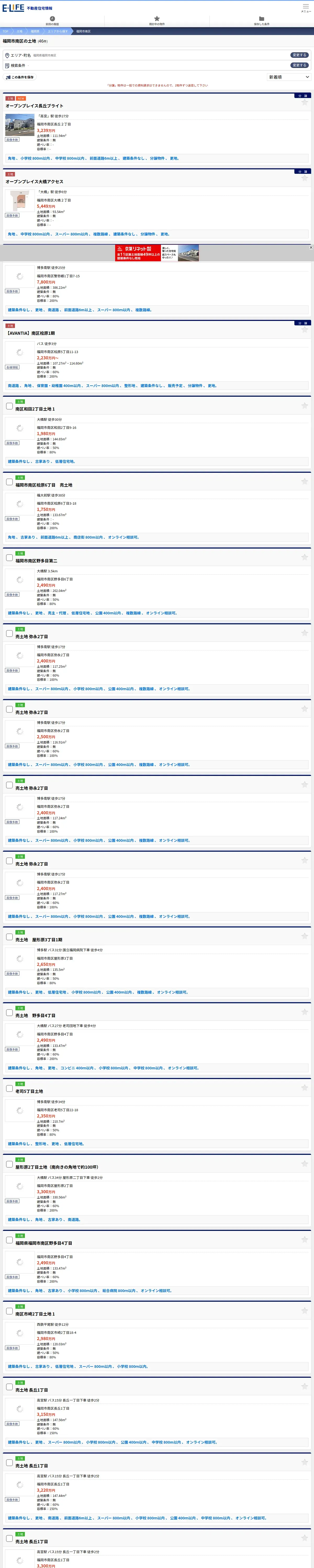
Task: Star the 福岡市南区野多目第二 listing
Action: (305, 557)
